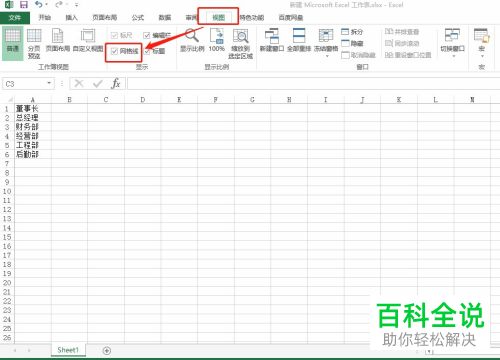Redo the last action
The width and height of the screenshot is (500, 360).
tap(59, 5)
